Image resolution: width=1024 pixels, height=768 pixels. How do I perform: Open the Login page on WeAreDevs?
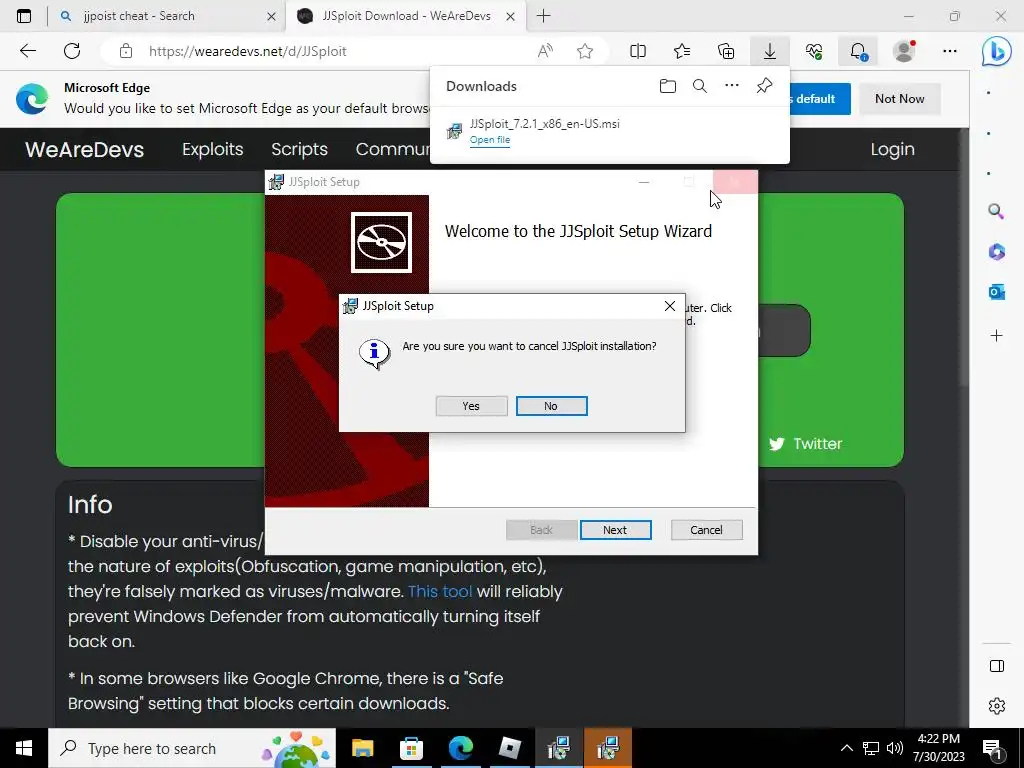(x=892, y=149)
